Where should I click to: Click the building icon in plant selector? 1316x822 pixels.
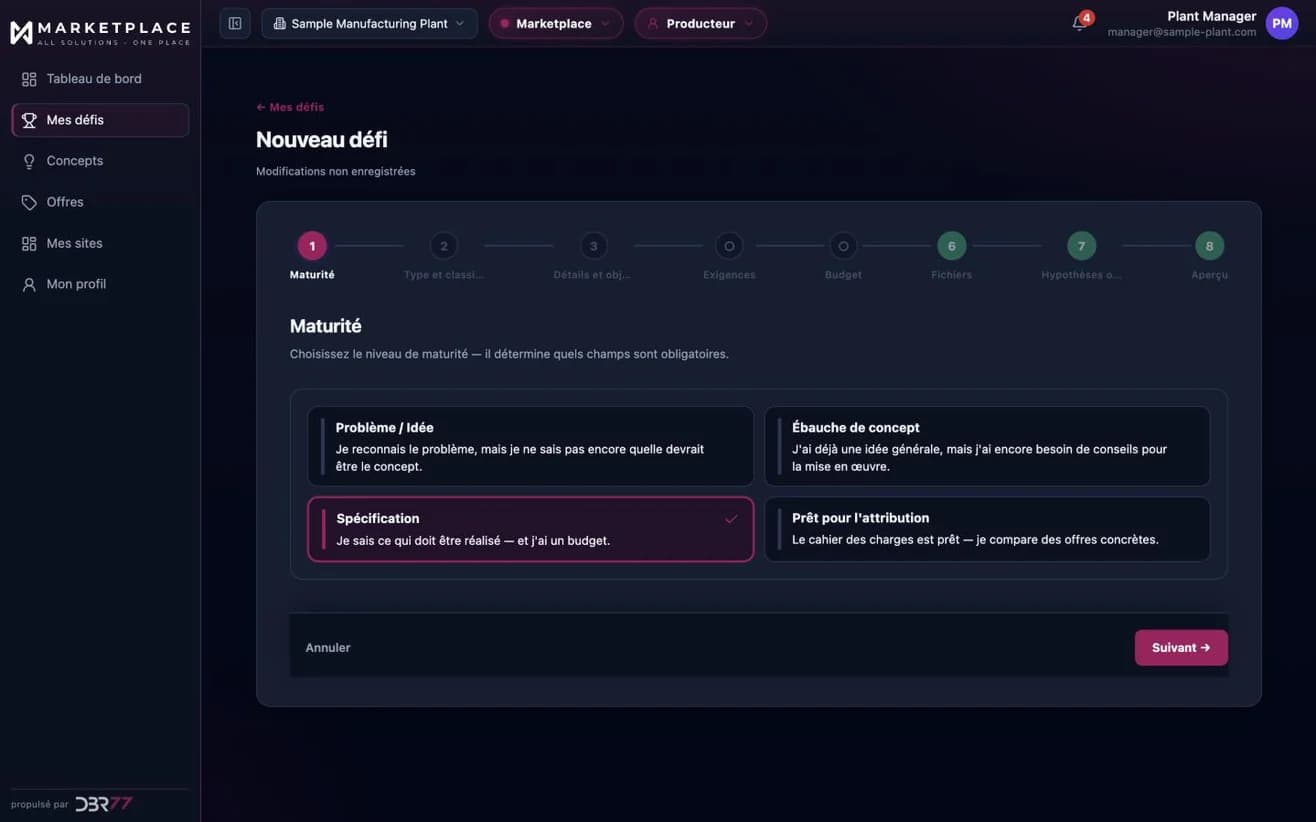click(x=279, y=23)
